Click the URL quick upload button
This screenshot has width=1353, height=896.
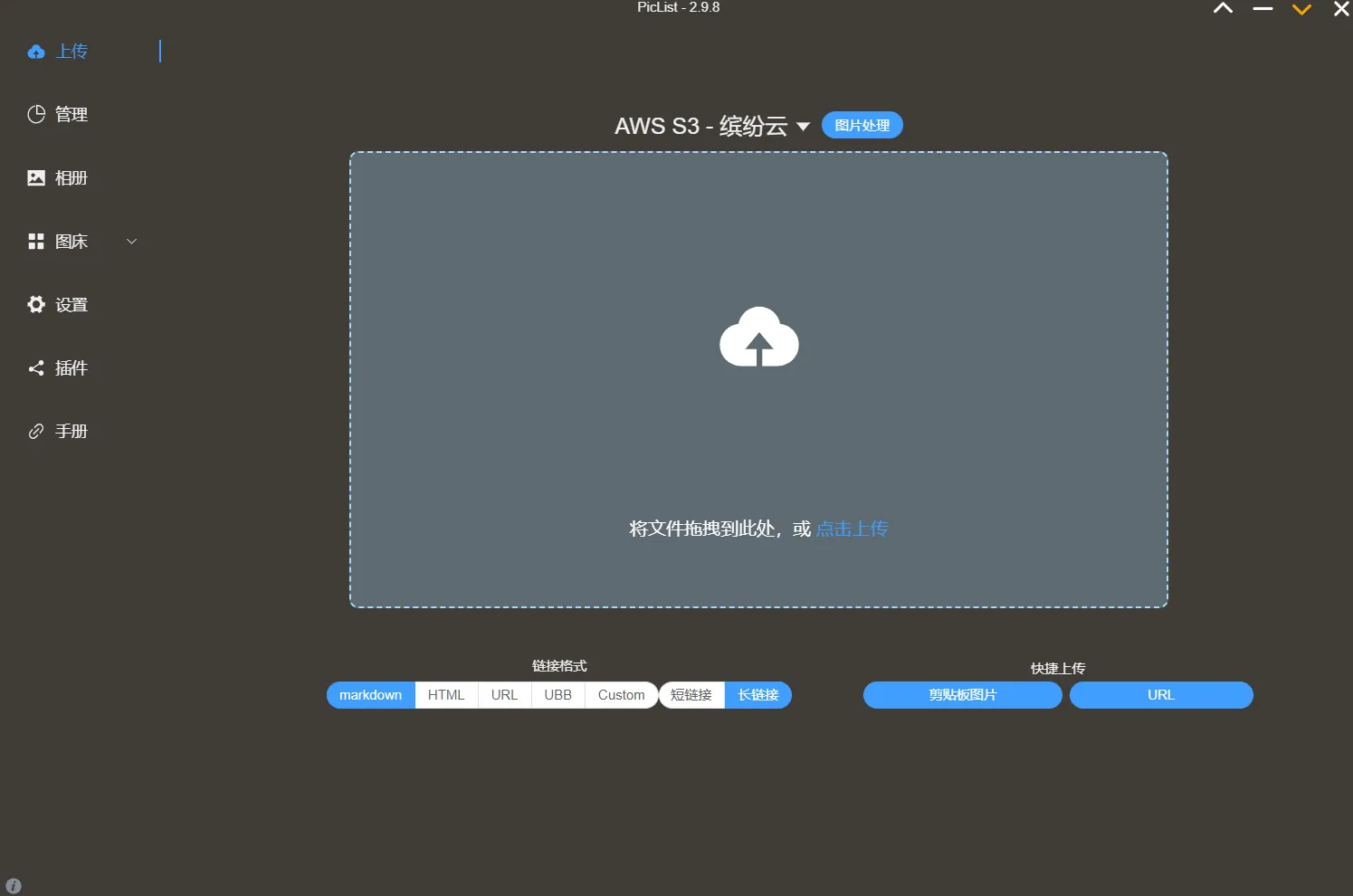(x=1161, y=695)
